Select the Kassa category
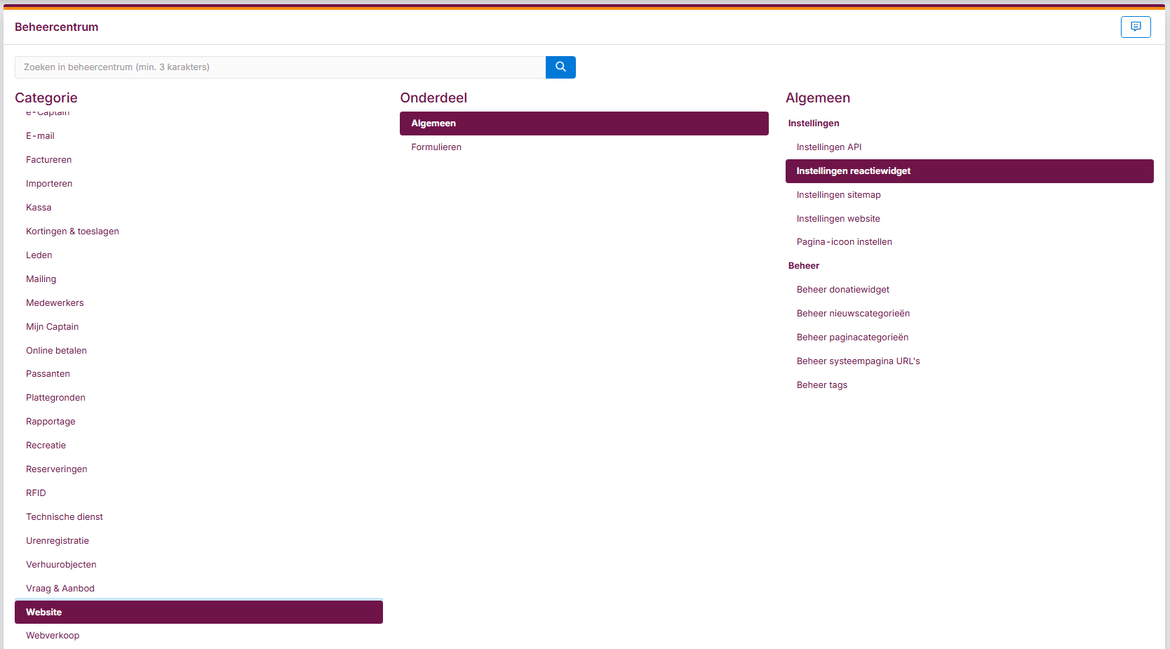This screenshot has height=649, width=1170. [38, 207]
